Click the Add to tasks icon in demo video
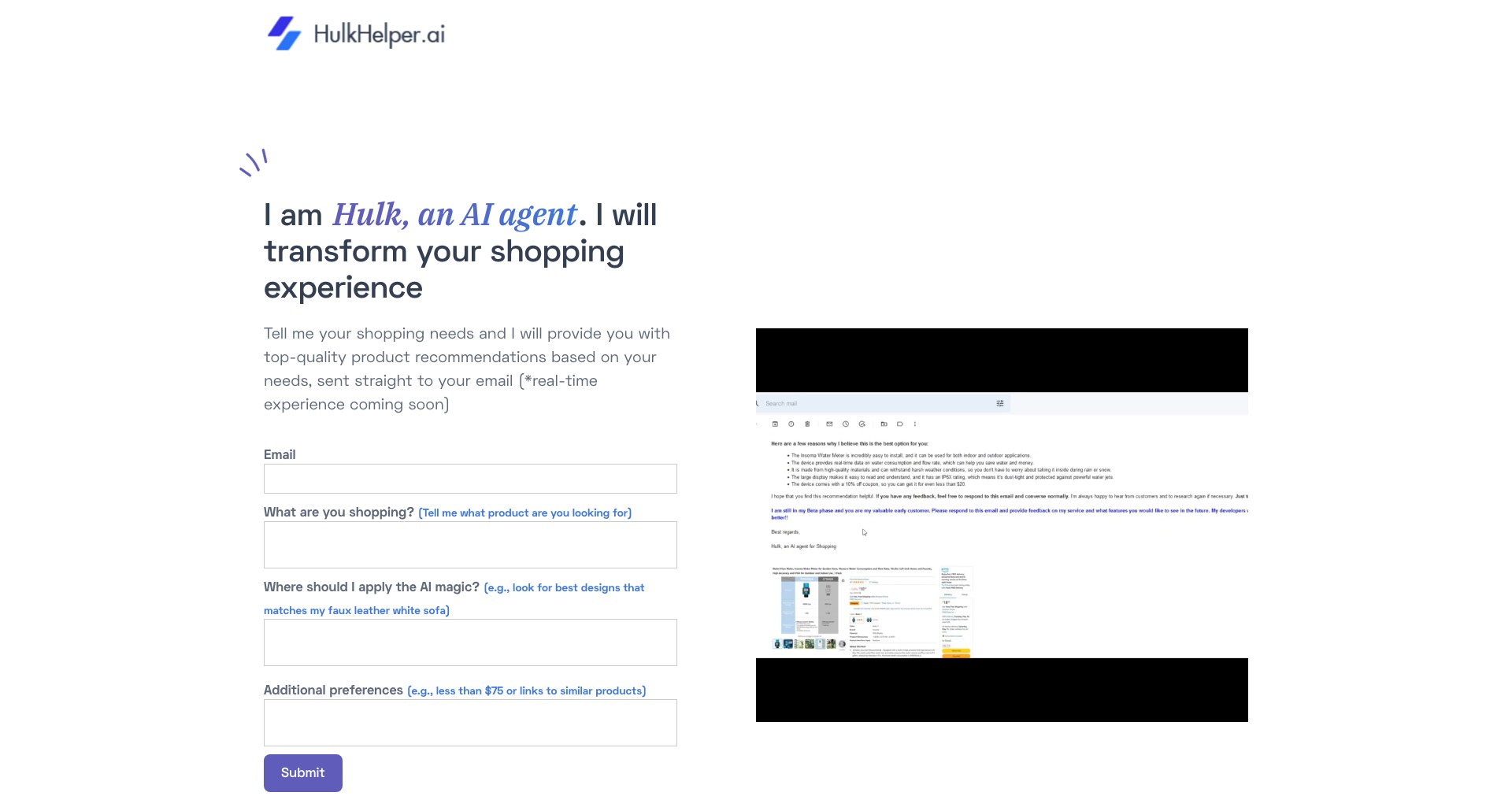Image resolution: width=1512 pixels, height=796 pixels. [862, 424]
